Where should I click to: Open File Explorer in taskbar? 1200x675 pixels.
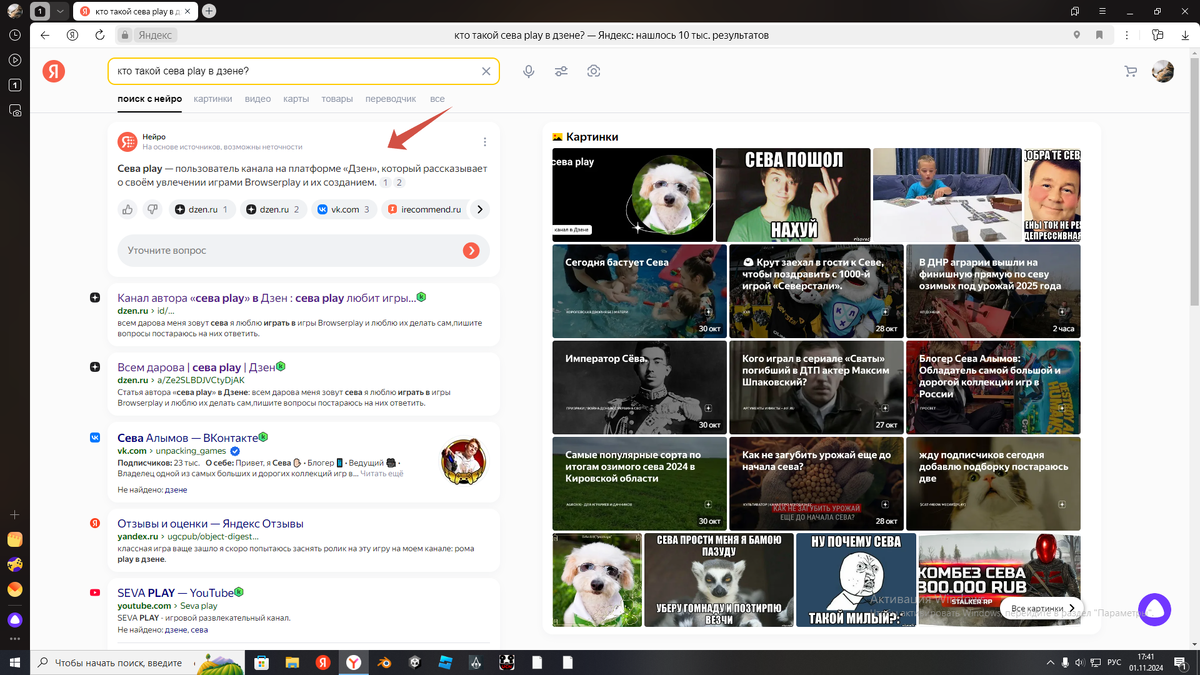click(292, 662)
